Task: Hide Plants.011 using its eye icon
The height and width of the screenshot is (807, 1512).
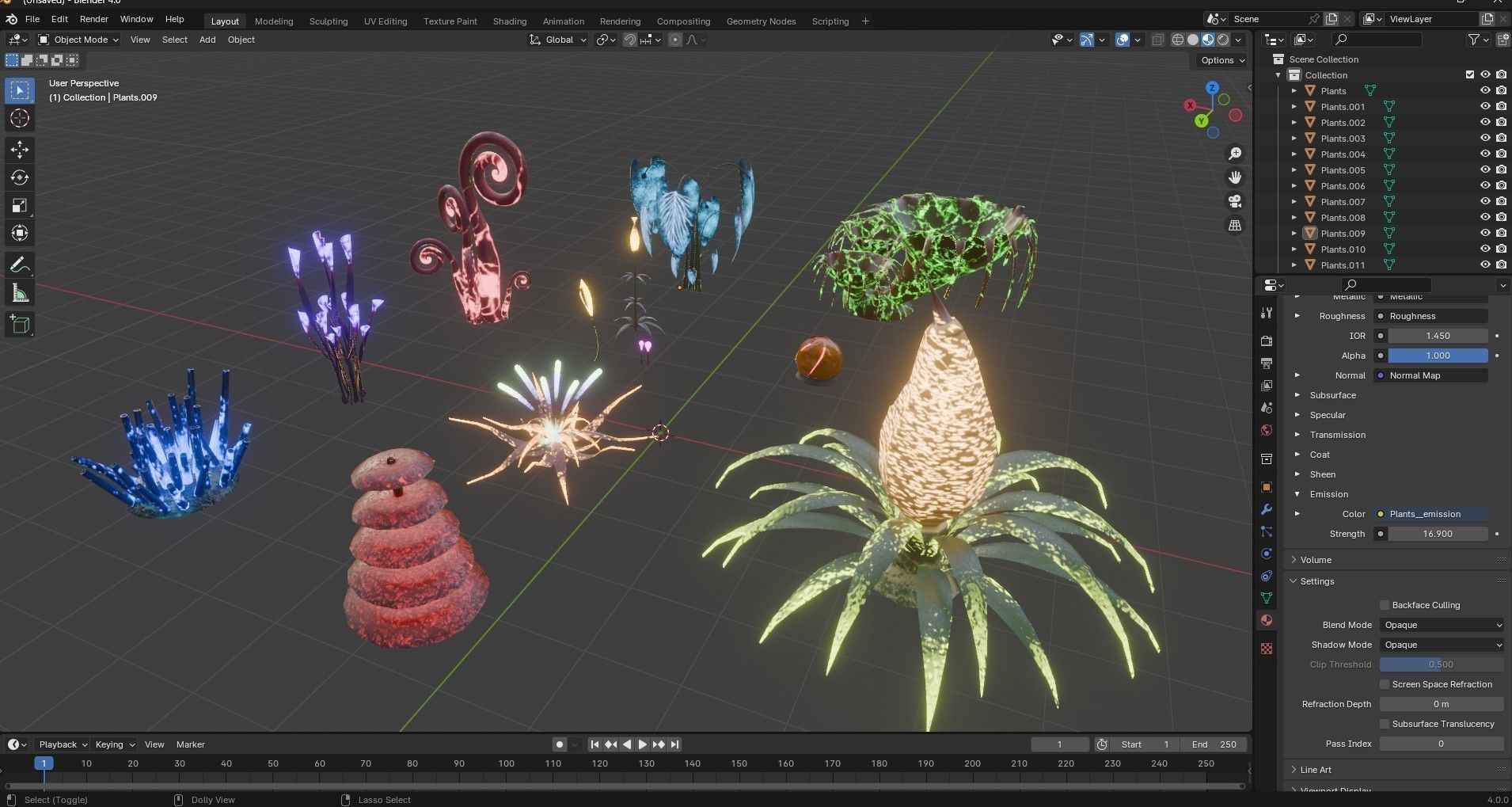Action: click(x=1485, y=265)
